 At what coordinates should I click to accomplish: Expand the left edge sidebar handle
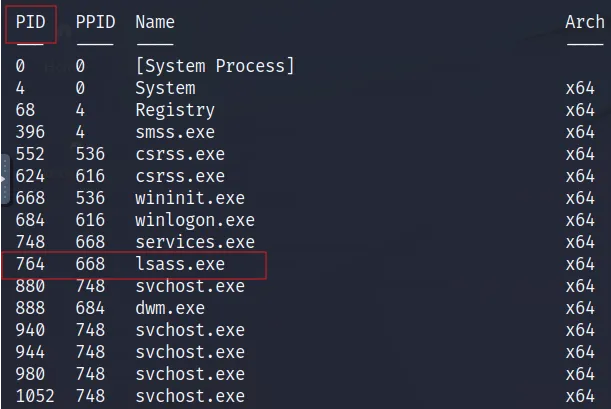pos(4,179)
